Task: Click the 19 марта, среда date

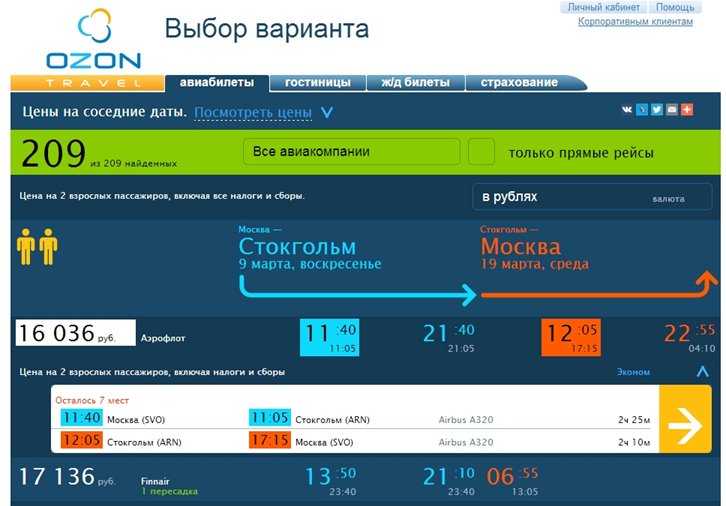Action: [x=535, y=264]
